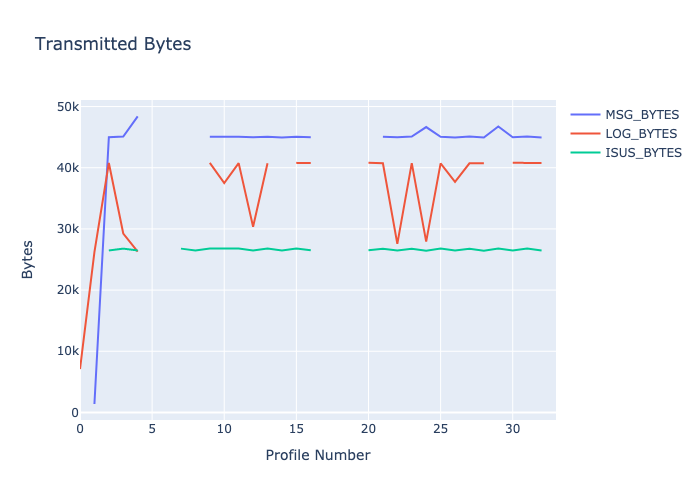The height and width of the screenshot is (500, 700).
Task: Click the x-axis tick label 5
Action: [152, 429]
